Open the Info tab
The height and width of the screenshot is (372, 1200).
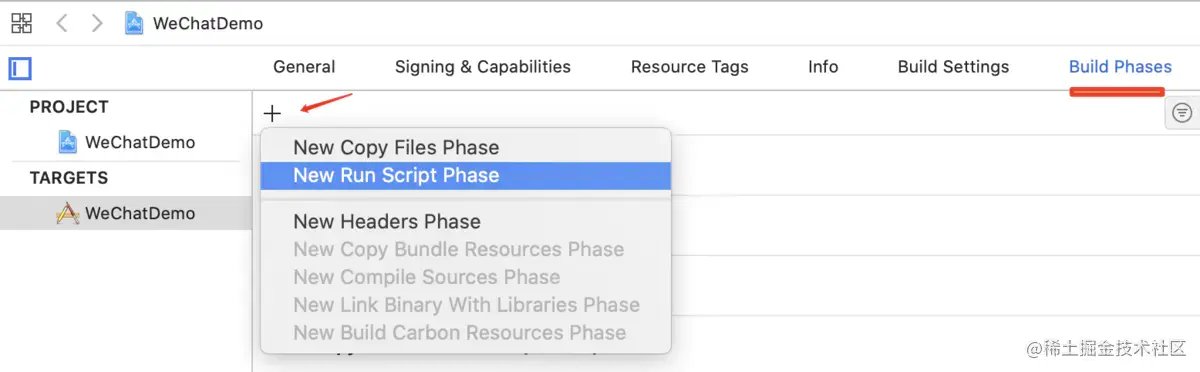click(823, 67)
